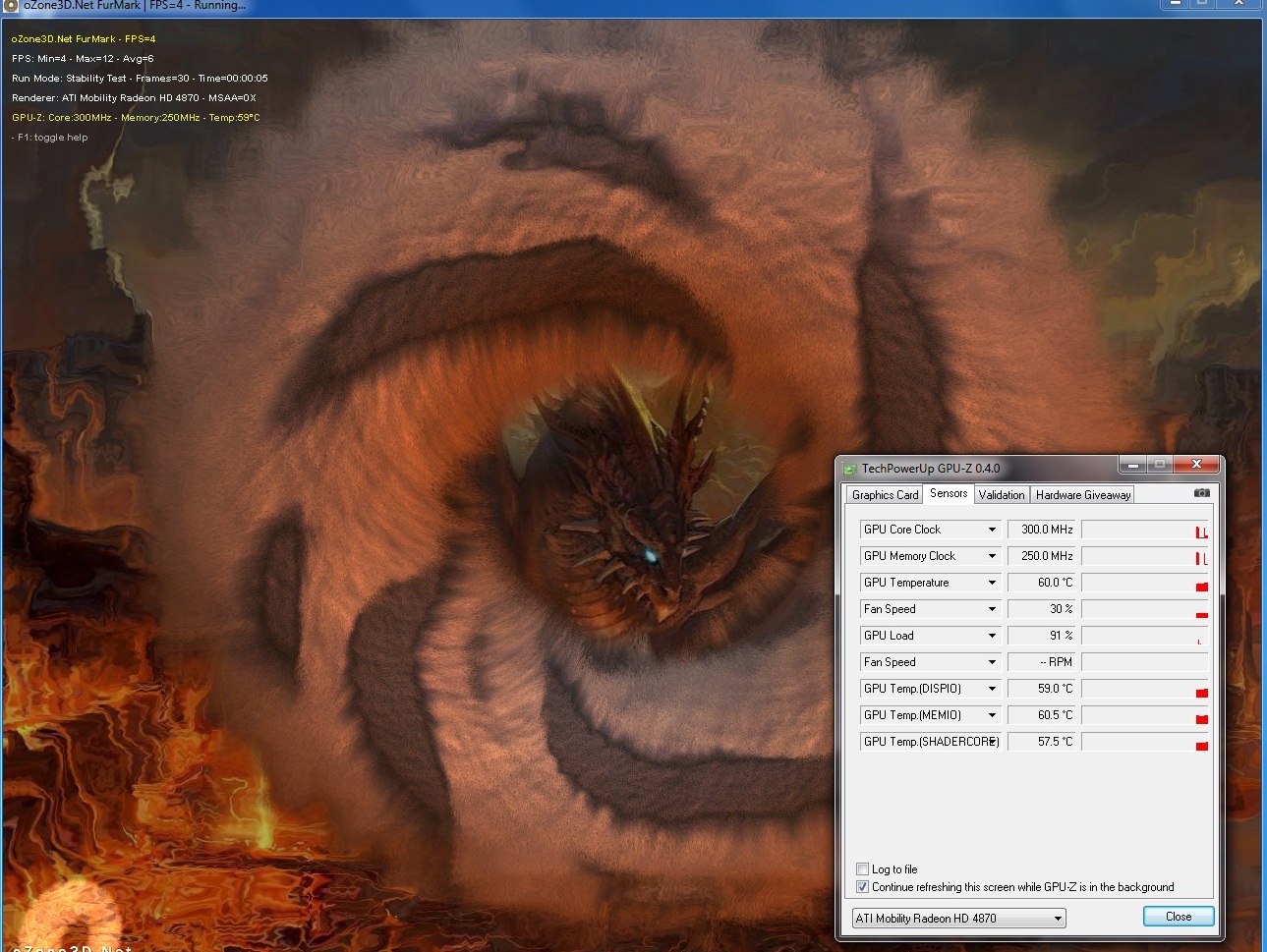Minimize the FurMark window
1267x952 pixels.
[1175, 3]
